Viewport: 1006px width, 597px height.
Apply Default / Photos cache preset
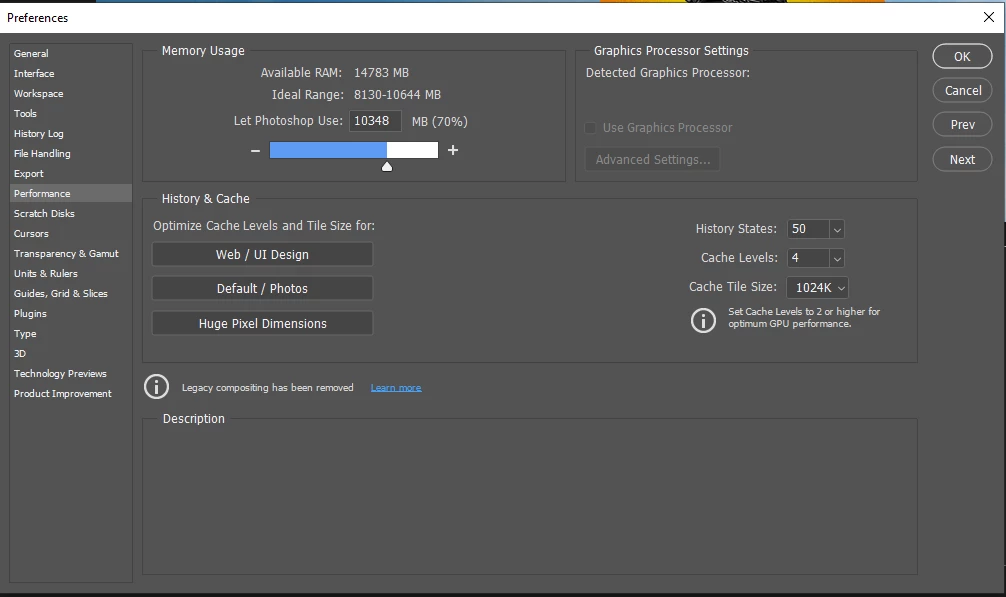pos(262,288)
